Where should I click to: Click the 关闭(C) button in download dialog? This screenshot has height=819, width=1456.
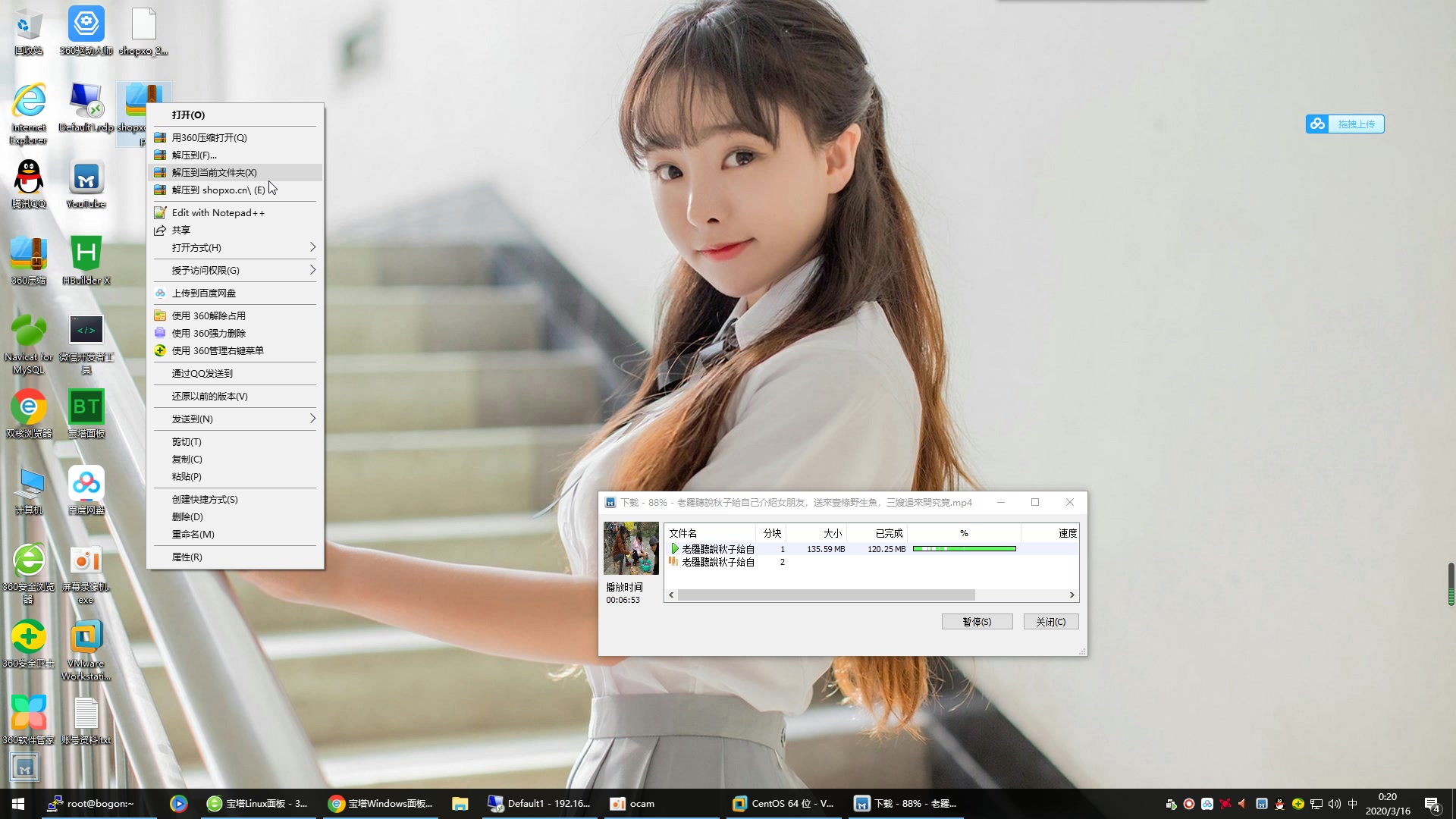tap(1050, 621)
